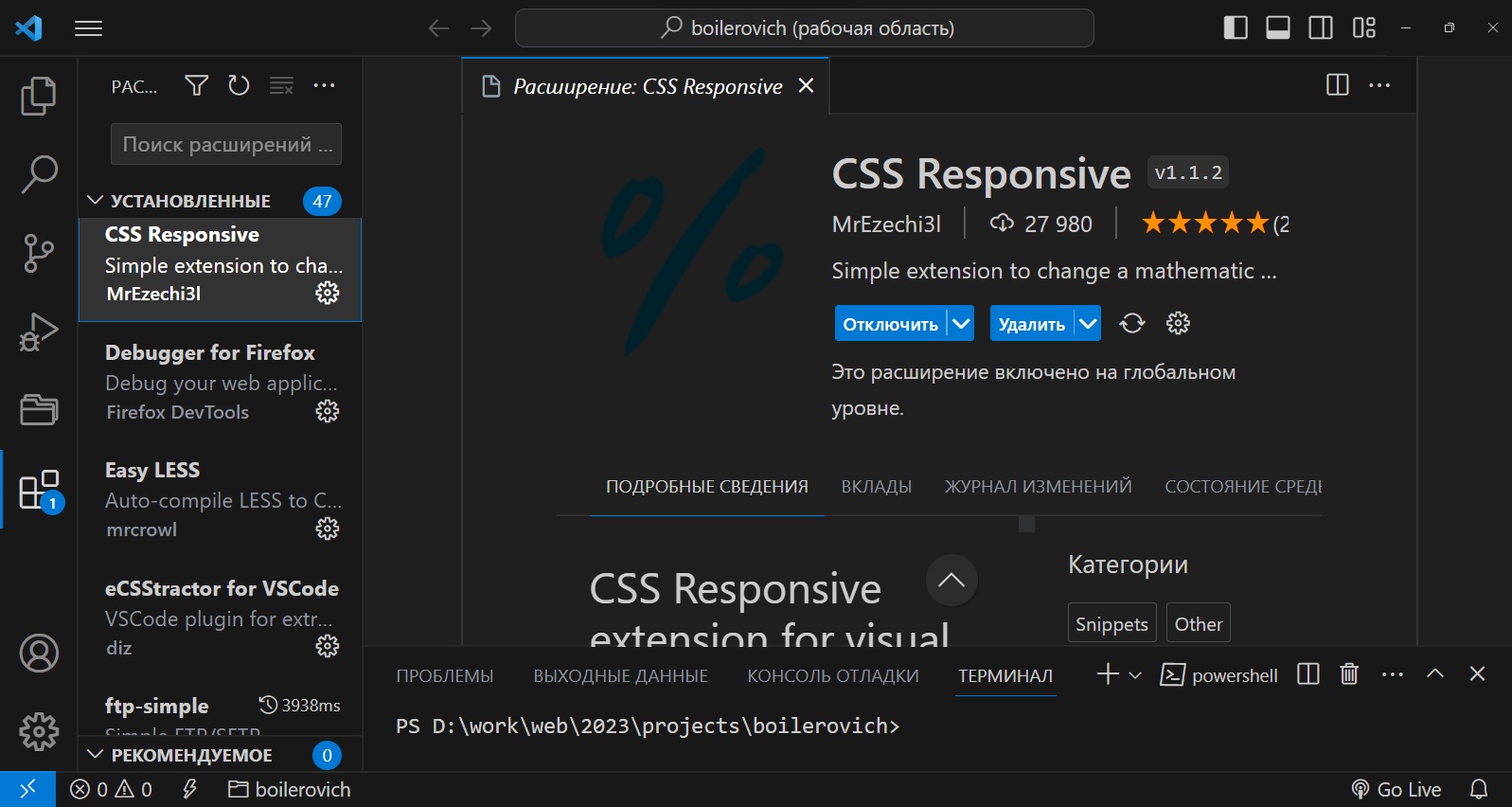Kill the terminal with the trash icon
Viewport: 1512px width, 807px height.
[1349, 674]
